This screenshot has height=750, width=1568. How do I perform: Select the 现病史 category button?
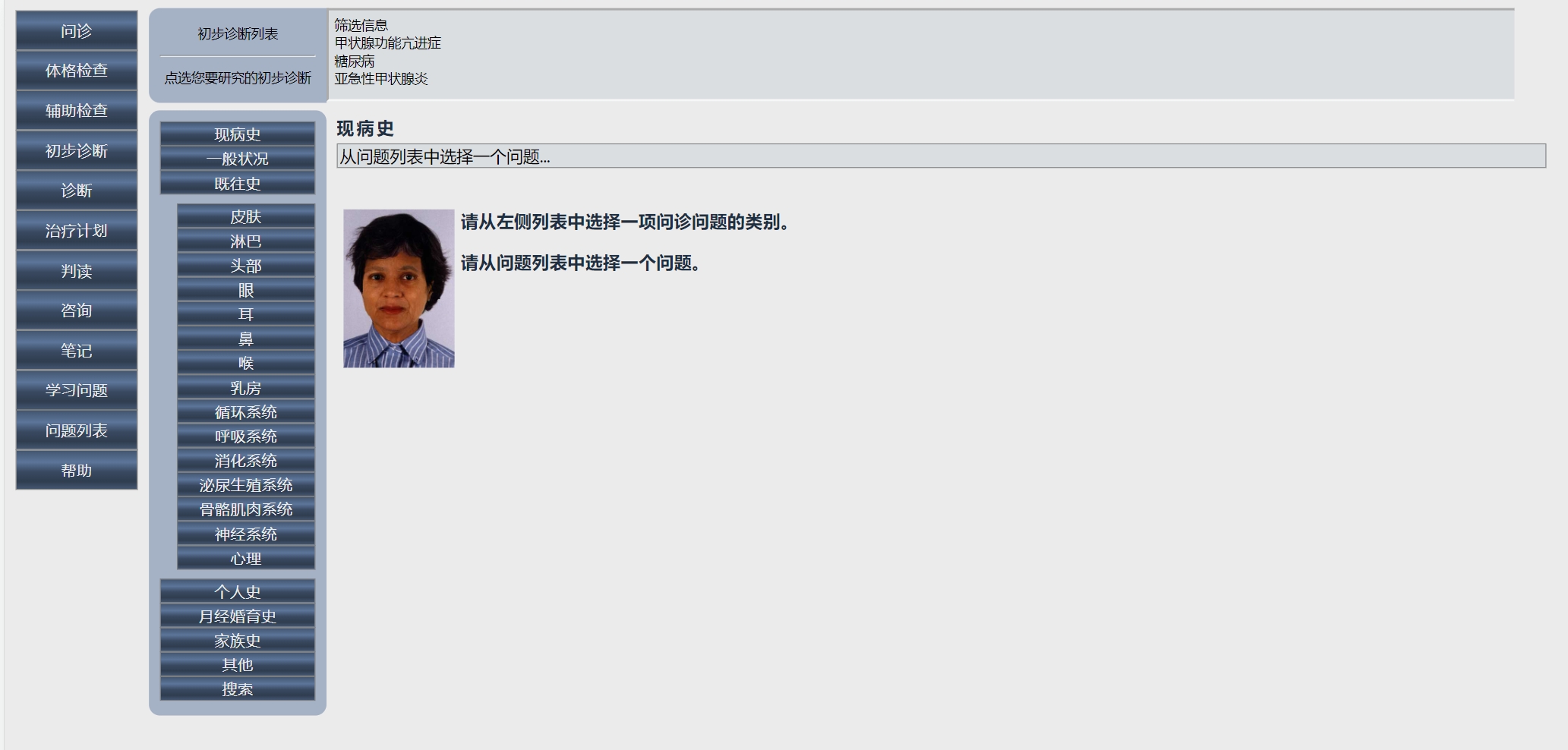click(x=238, y=134)
